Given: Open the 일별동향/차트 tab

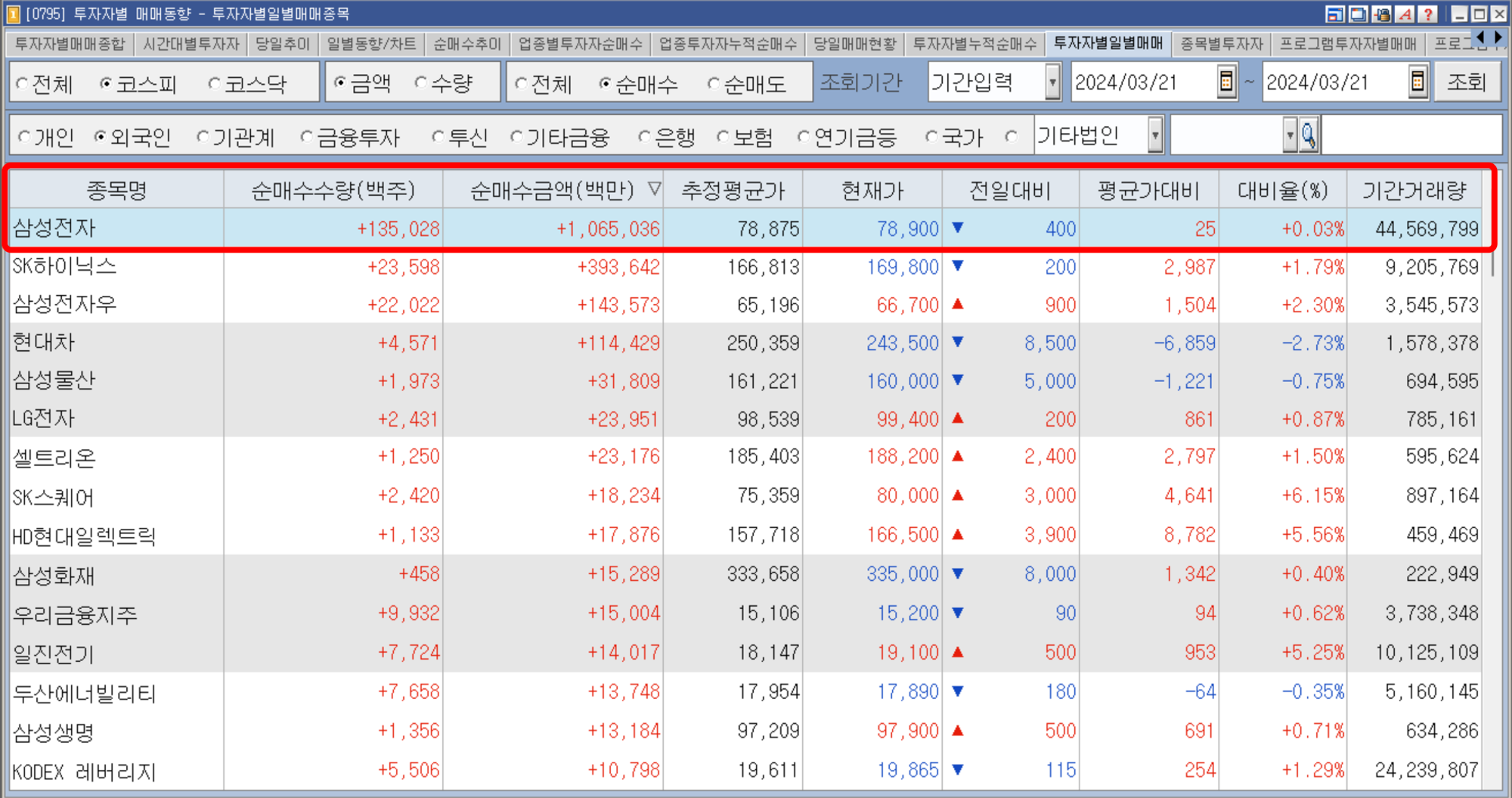Looking at the screenshot, I should 371,44.
